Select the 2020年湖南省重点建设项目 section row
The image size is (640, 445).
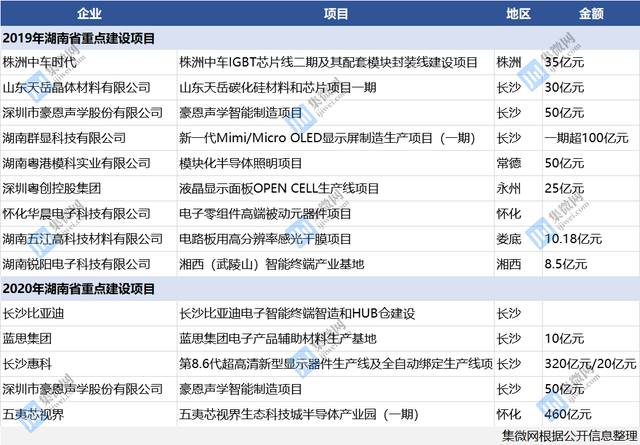pyautogui.click(x=320, y=289)
